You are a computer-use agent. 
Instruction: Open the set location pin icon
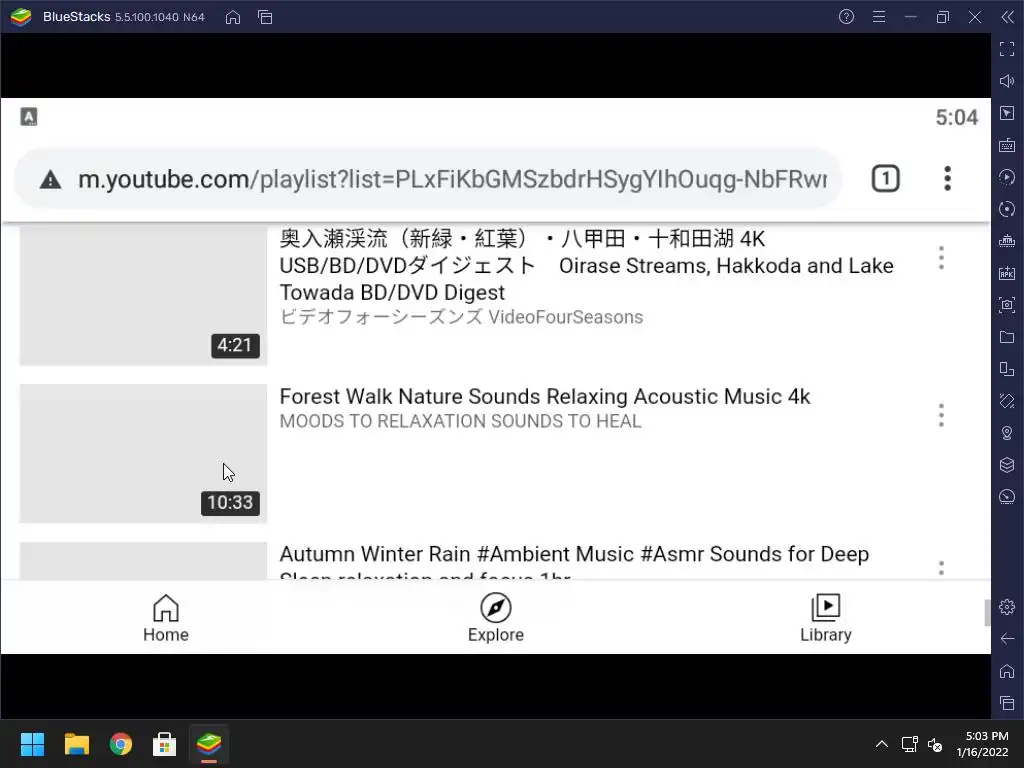[1007, 433]
